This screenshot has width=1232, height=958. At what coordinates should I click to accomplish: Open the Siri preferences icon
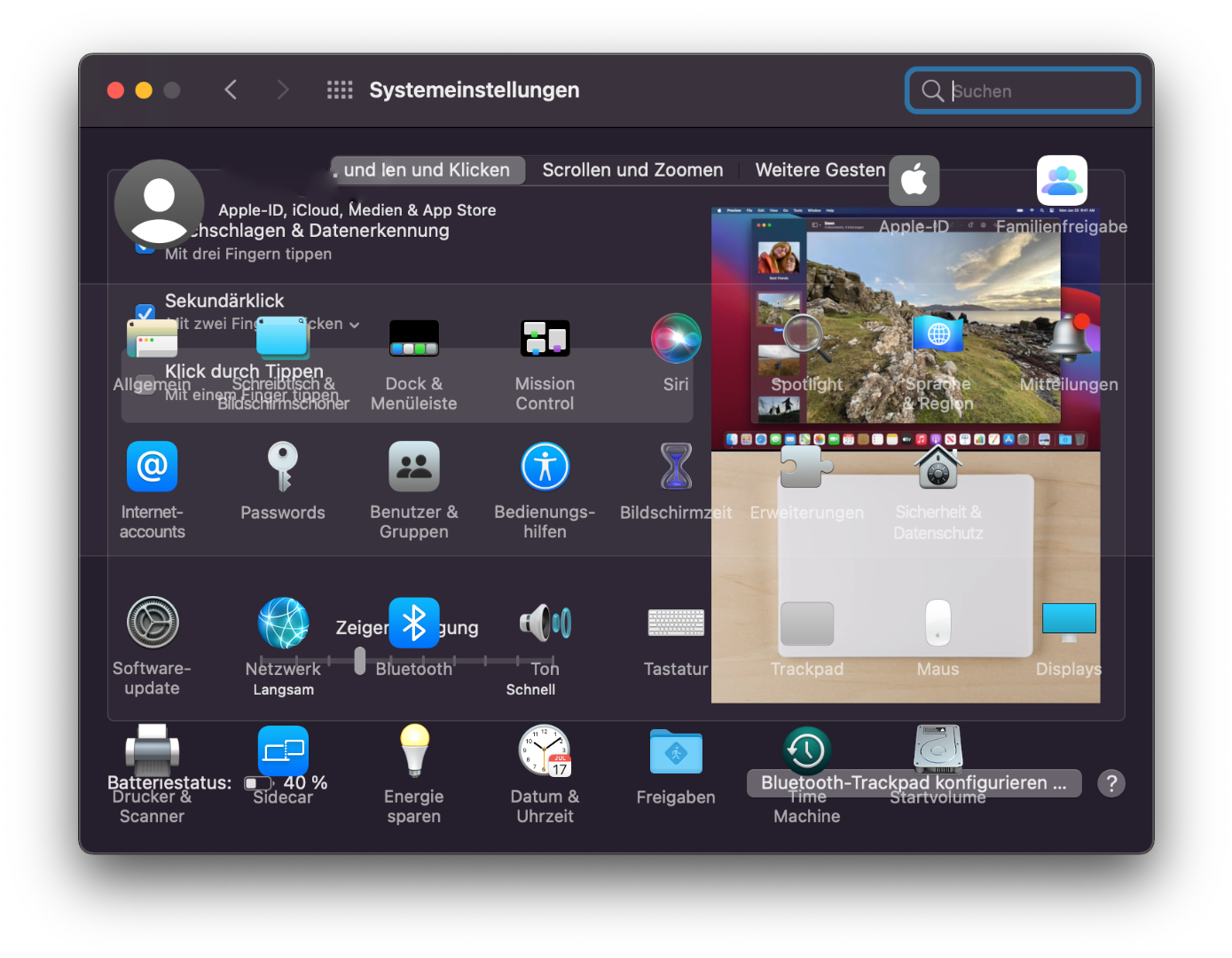pos(676,339)
